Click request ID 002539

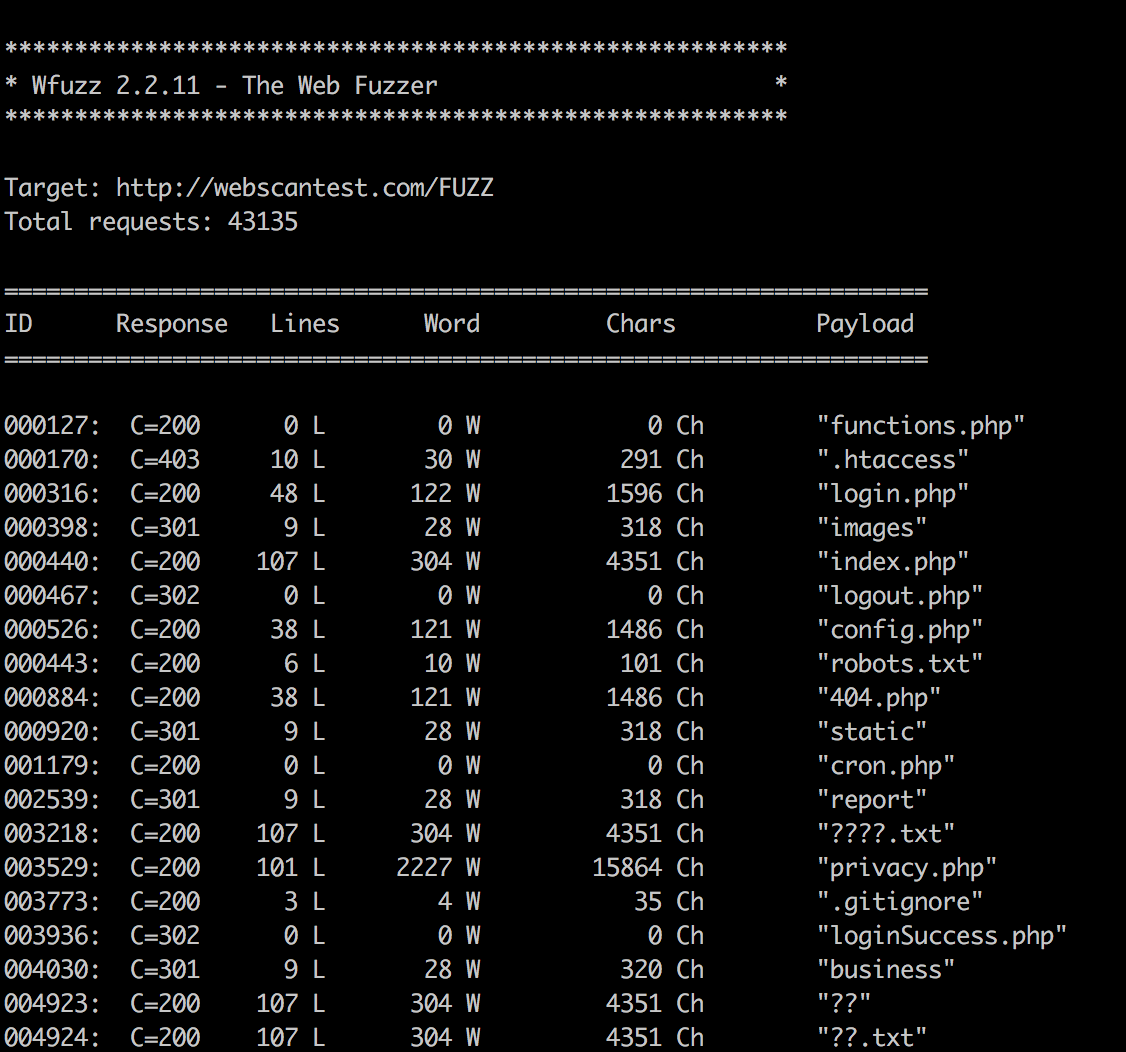[x=52, y=800]
